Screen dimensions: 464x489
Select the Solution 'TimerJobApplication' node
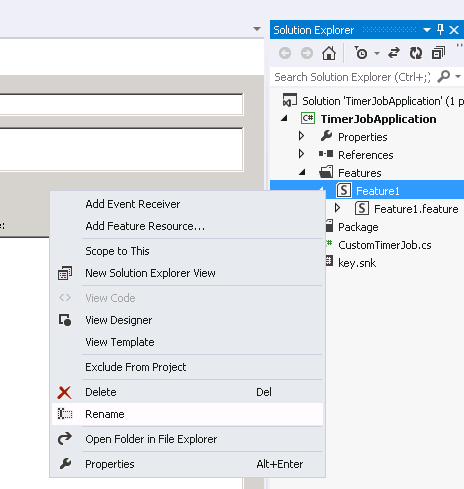[383, 101]
